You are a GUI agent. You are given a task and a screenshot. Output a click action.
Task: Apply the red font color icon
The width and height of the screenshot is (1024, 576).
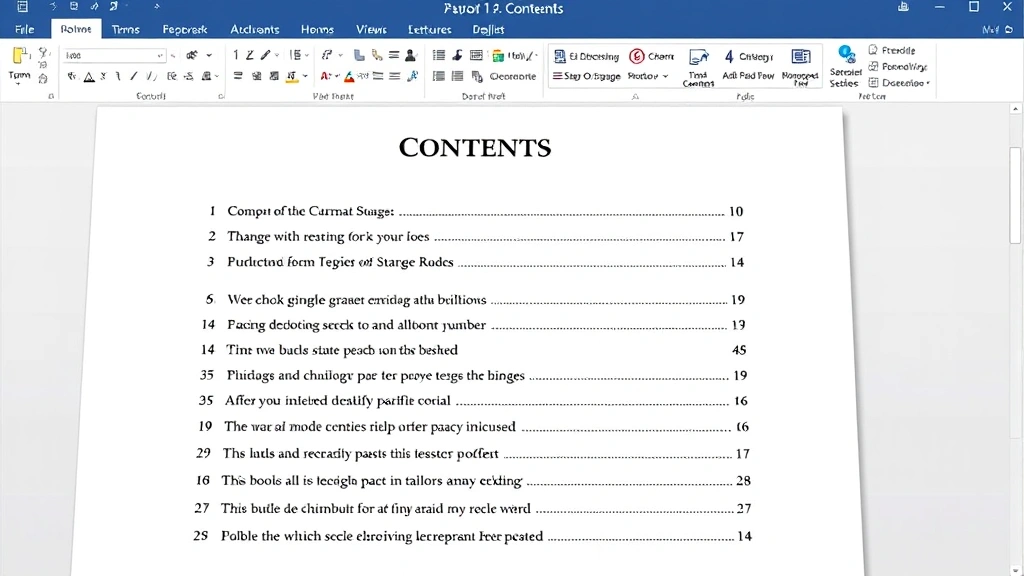pyautogui.click(x=326, y=74)
